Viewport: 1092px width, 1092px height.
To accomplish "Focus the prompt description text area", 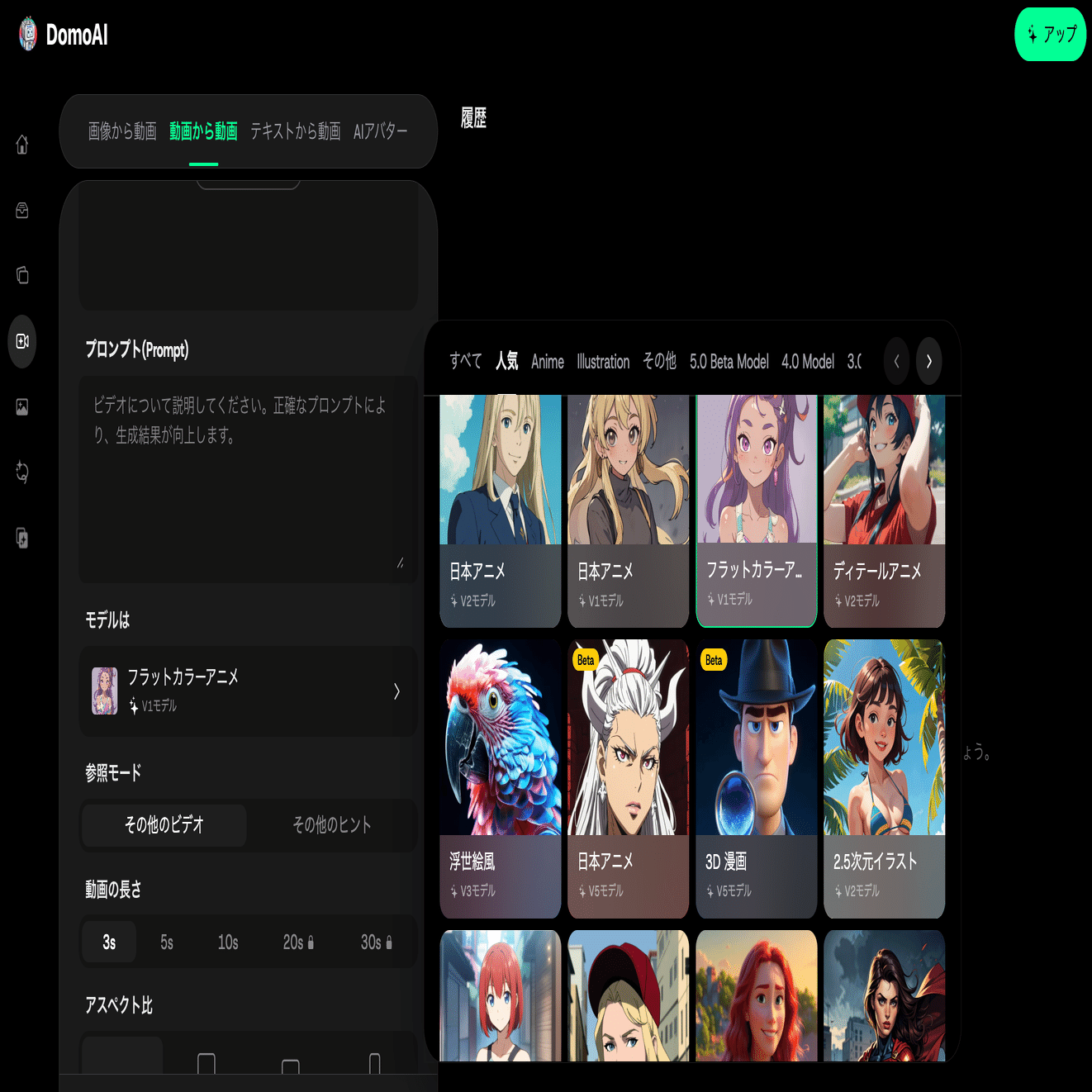I will click(x=248, y=479).
